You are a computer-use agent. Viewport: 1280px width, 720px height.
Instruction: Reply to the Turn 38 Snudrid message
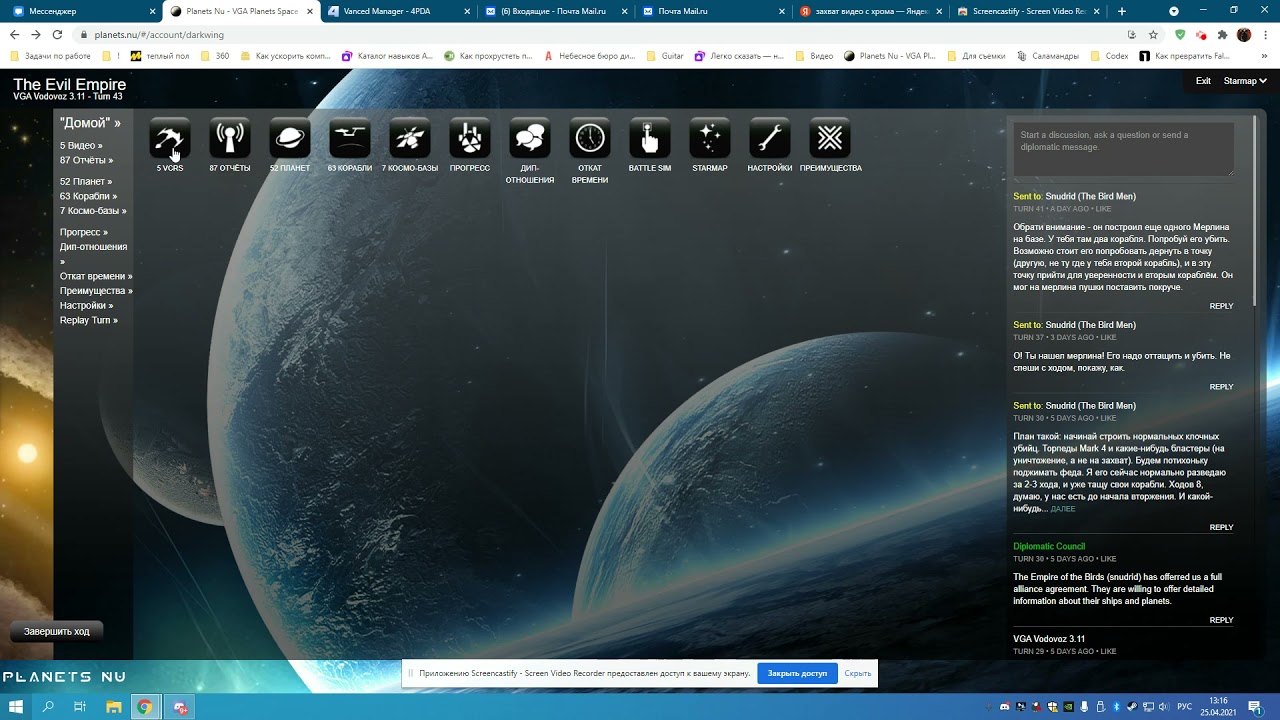1221,527
